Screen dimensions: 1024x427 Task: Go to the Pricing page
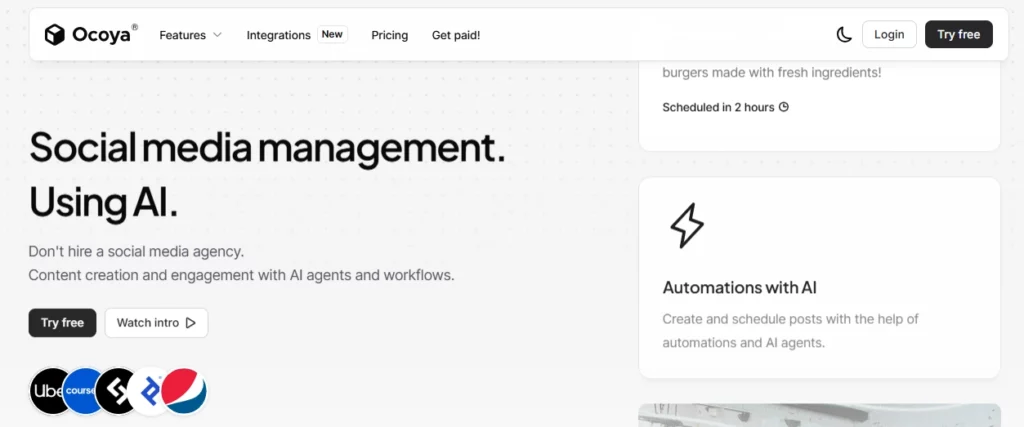pyautogui.click(x=389, y=35)
